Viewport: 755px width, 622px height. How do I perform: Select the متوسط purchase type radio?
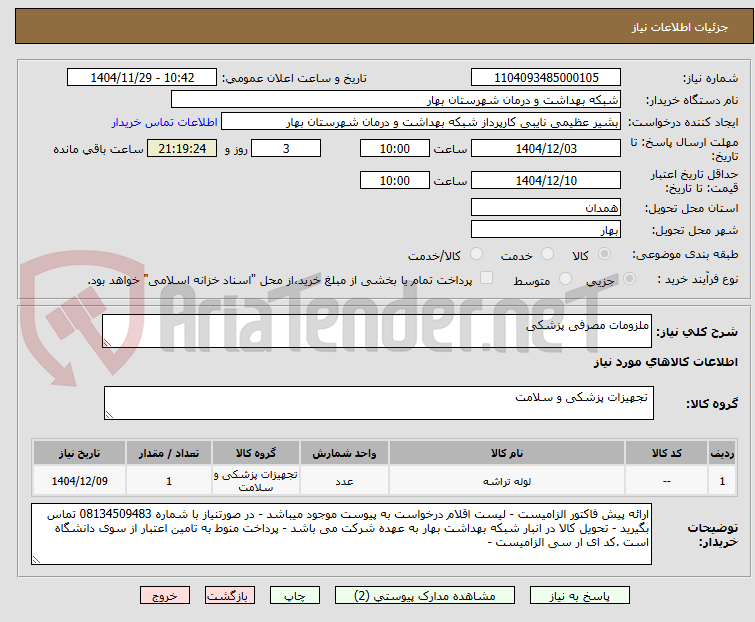pos(565,279)
